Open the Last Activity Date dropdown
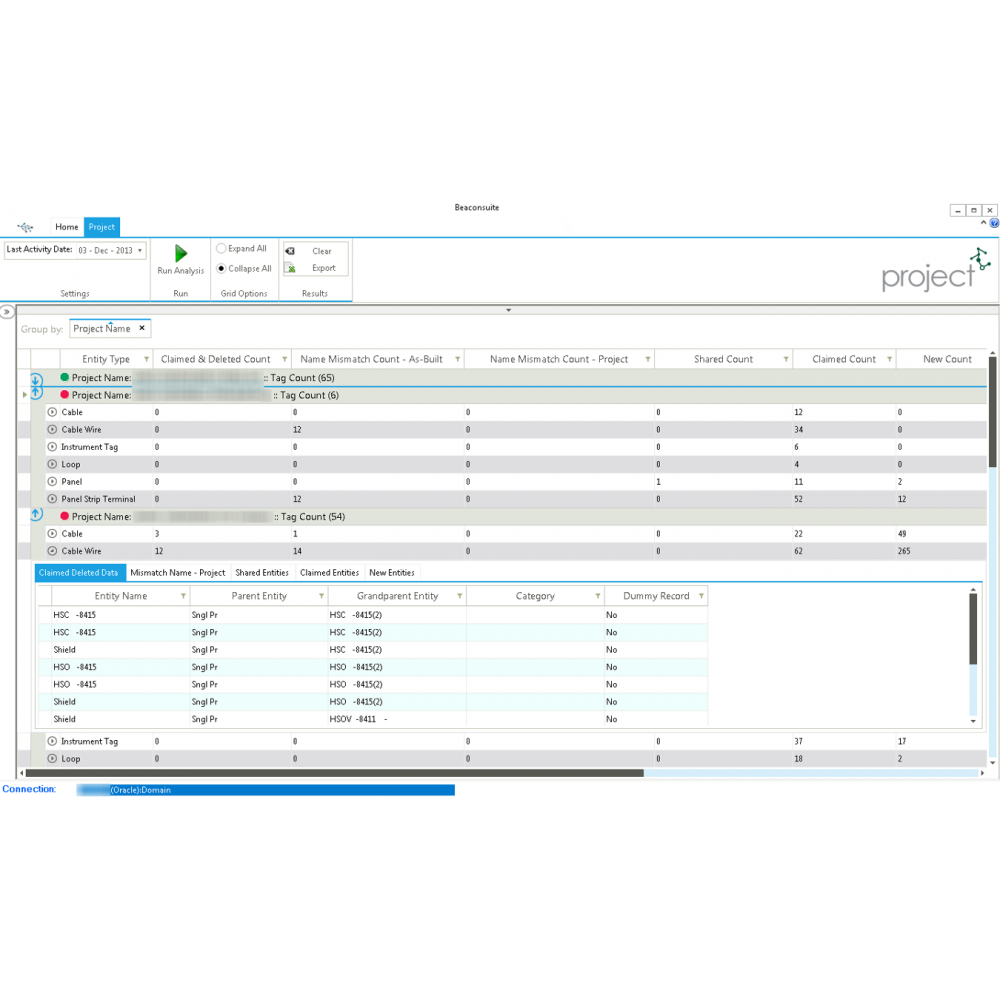1000x1000 pixels. pos(140,250)
